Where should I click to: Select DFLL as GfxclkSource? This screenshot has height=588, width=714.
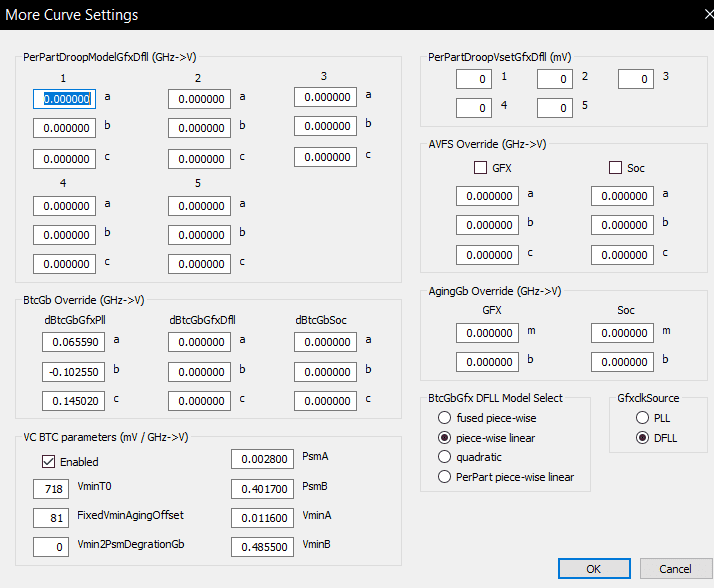pos(642,438)
